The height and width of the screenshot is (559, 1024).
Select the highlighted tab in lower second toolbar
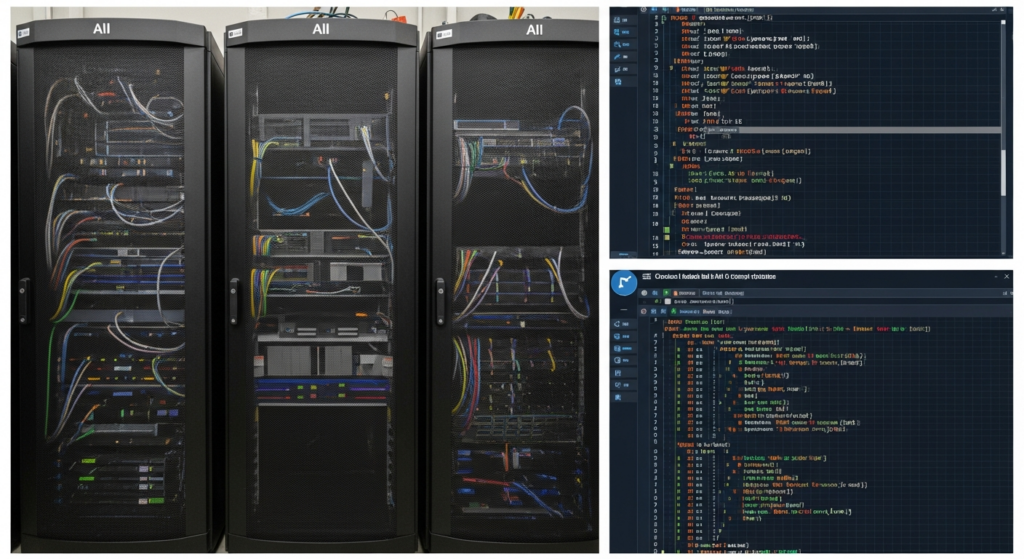686,311
